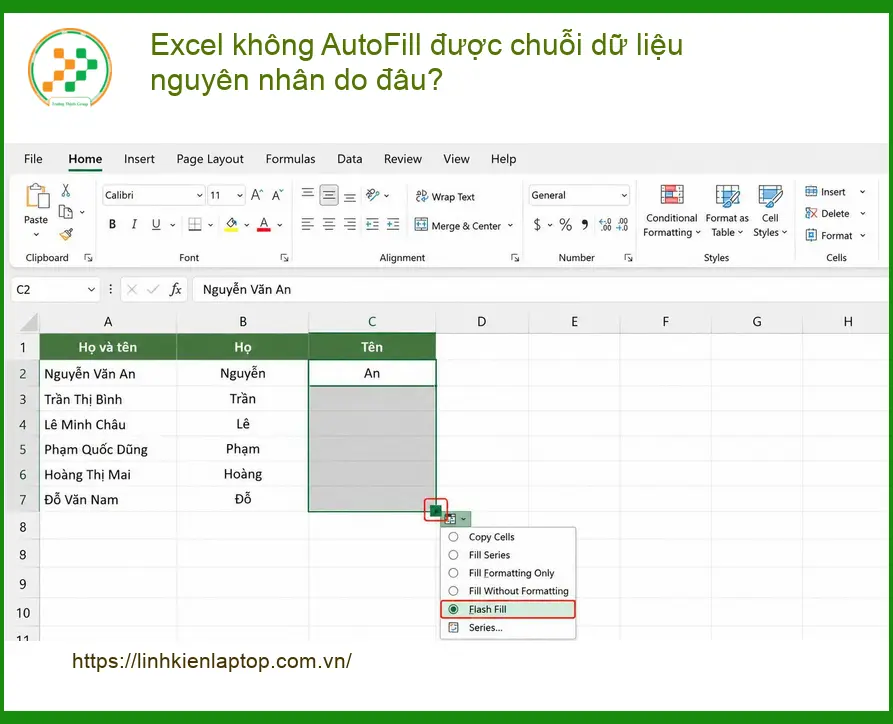Viewport: 893px width, 724px height.
Task: Align text right
Action: click(x=350, y=224)
